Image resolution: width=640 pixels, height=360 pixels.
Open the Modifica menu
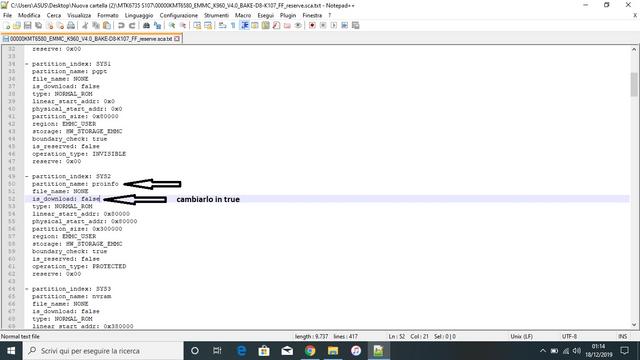click(x=29, y=15)
